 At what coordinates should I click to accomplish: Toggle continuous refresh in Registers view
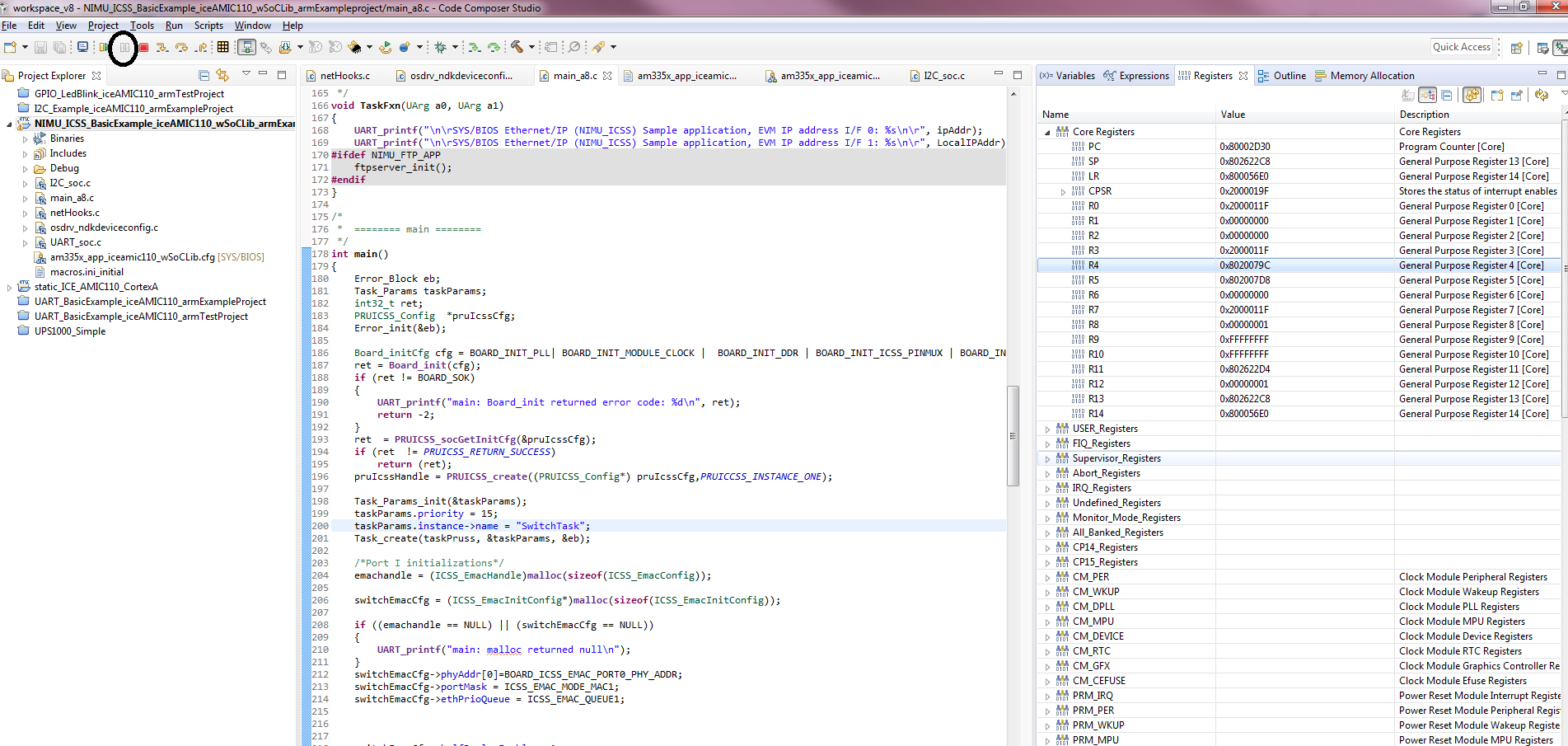[1472, 96]
